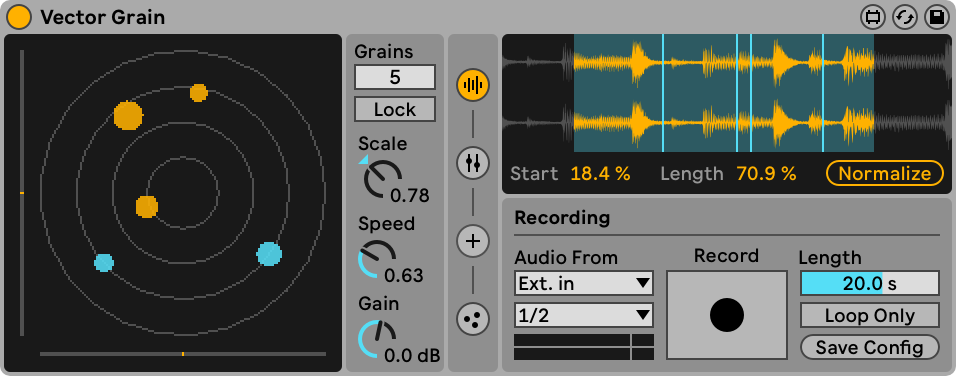Screen dimensions: 956x376
Task: Open the 1/2 input channel dropdown
Action: [584, 315]
